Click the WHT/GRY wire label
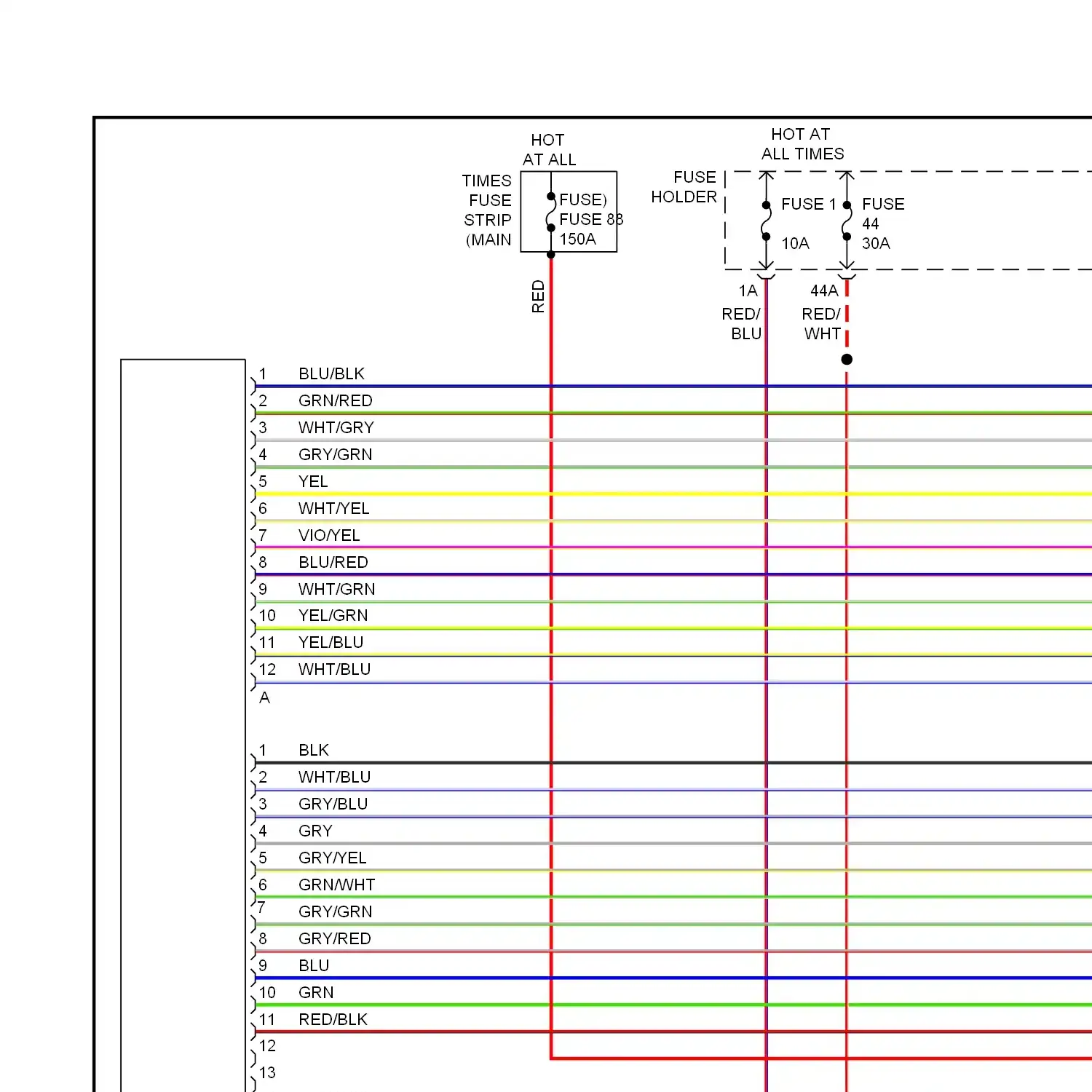Image resolution: width=1092 pixels, height=1092 pixels. point(336,427)
